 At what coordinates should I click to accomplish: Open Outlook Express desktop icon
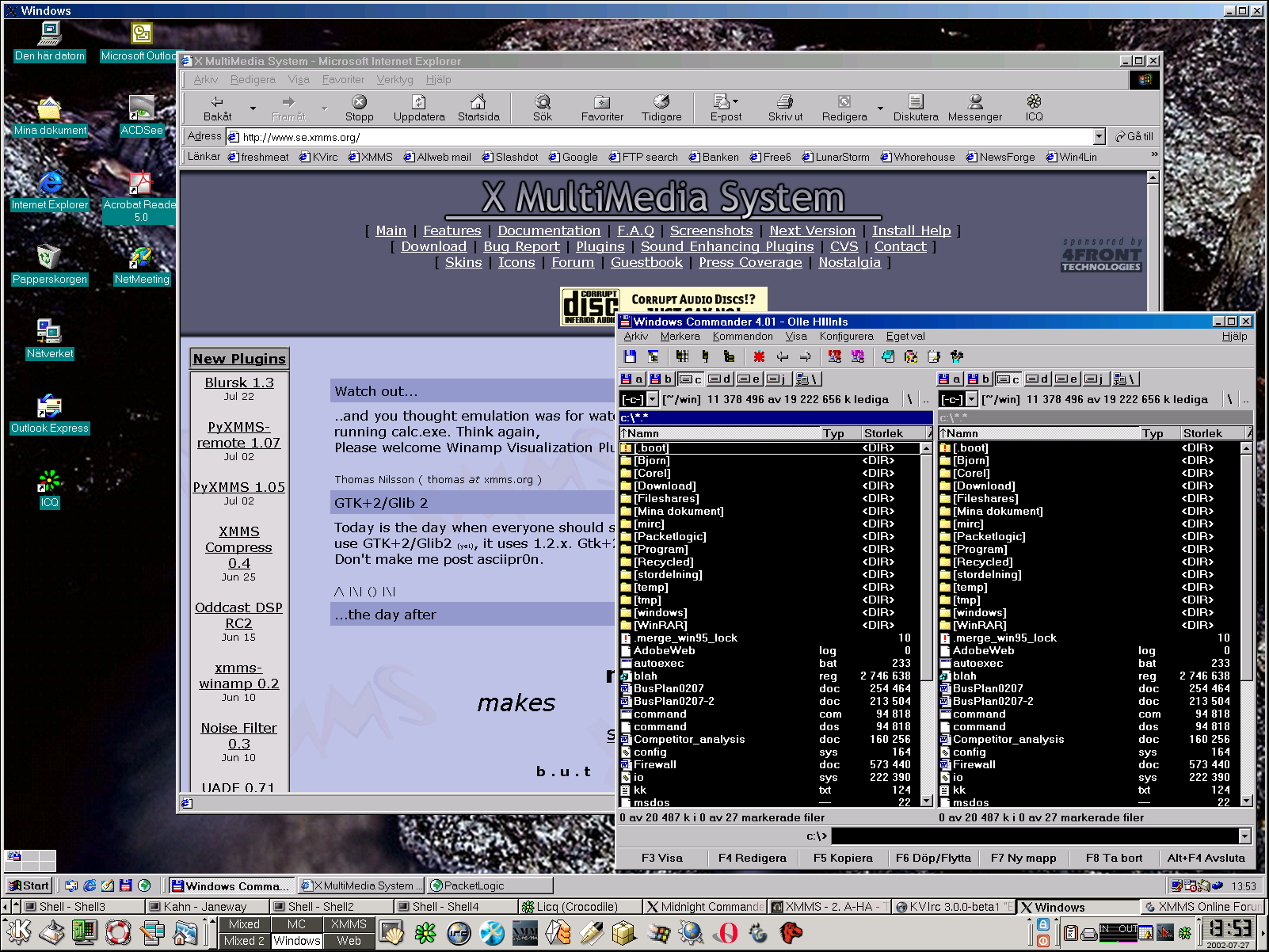[x=49, y=406]
